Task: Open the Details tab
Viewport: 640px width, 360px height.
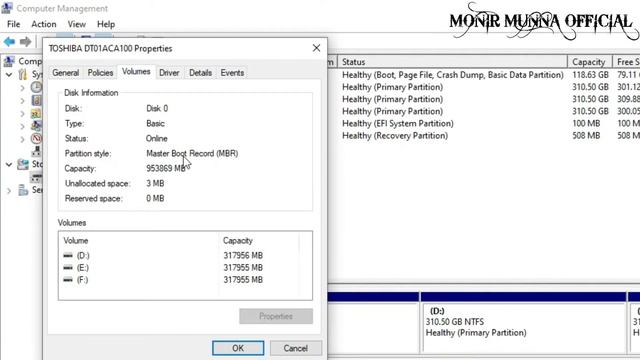Action: tap(200, 73)
